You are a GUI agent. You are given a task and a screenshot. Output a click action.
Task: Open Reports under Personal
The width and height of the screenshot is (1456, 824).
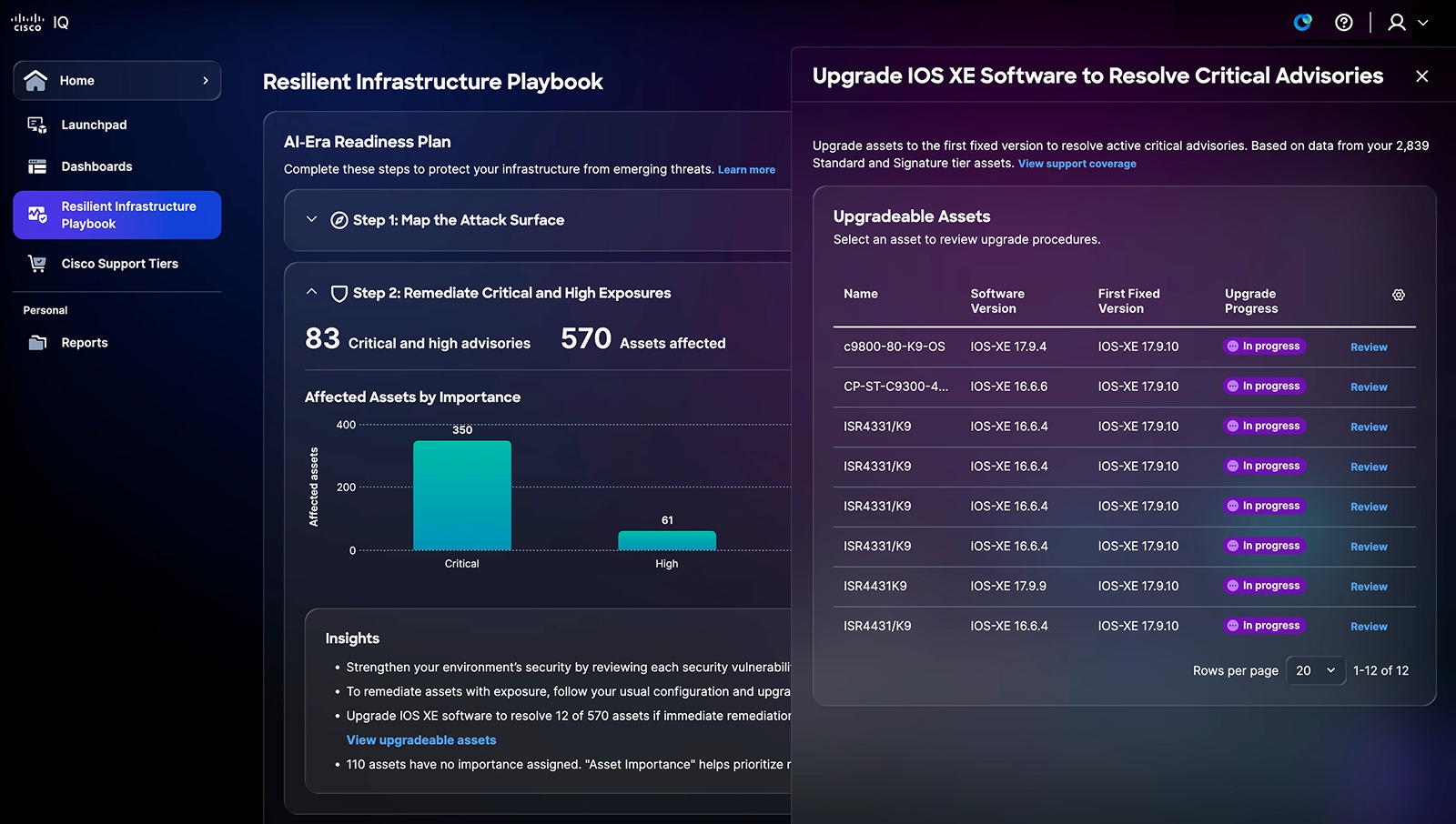click(85, 343)
